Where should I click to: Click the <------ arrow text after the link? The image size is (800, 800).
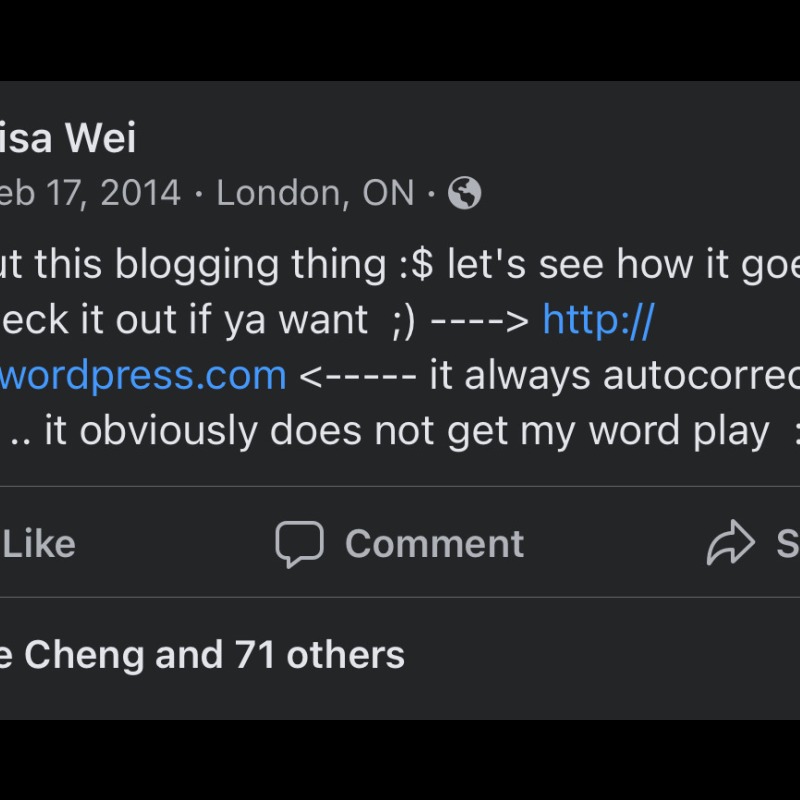pos(358,378)
